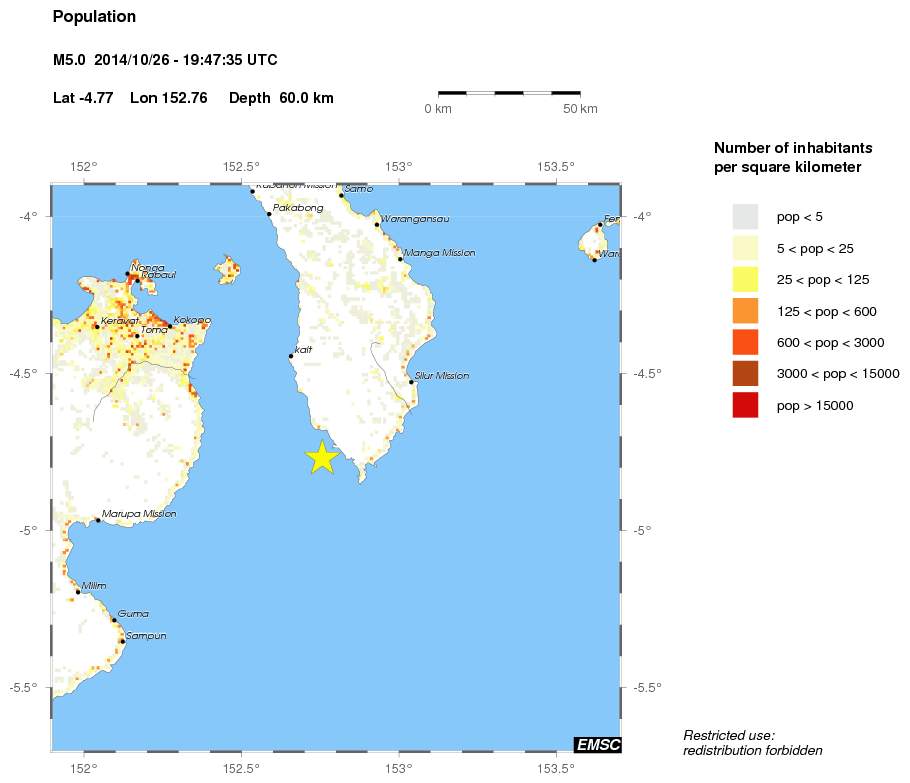
Task: Click the yellow star epicenter marker
Action: (321, 456)
